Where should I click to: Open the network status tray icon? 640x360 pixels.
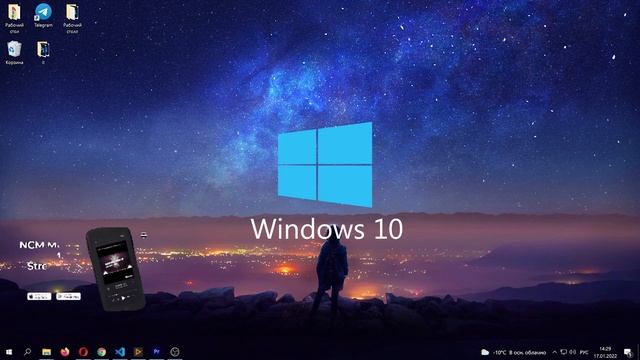pyautogui.click(x=564, y=352)
